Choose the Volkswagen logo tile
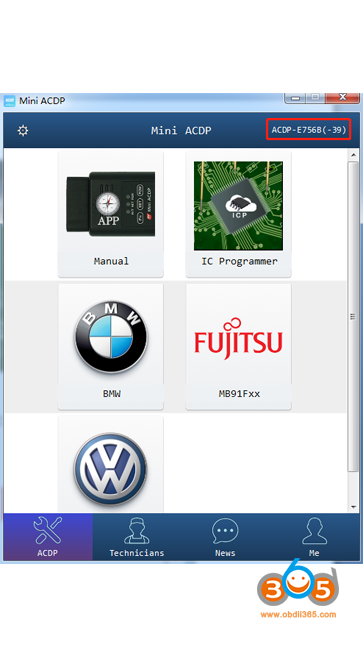This screenshot has width=363, height=650. coord(111,465)
